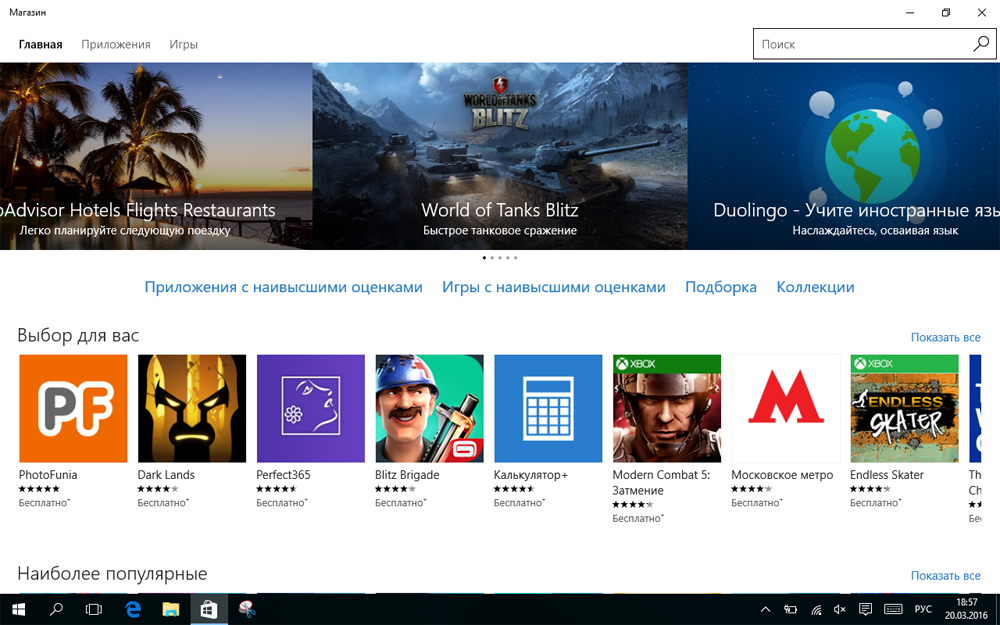Click the battery status tray icon
This screenshot has width=1000, height=625.
coord(790,610)
